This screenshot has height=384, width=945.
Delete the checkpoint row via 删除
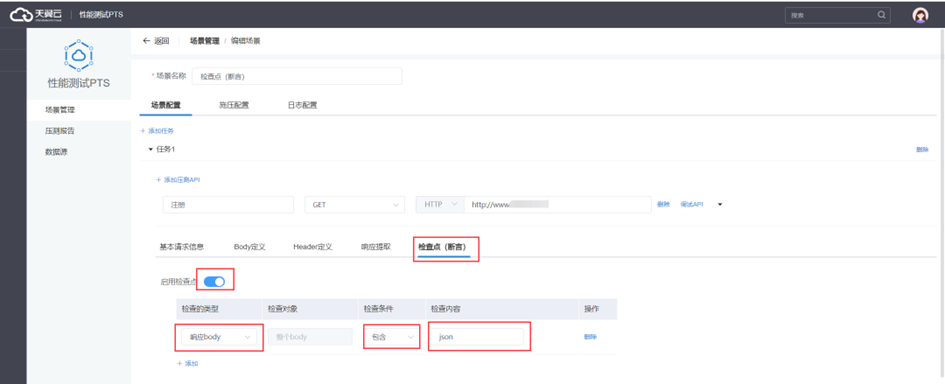click(590, 337)
